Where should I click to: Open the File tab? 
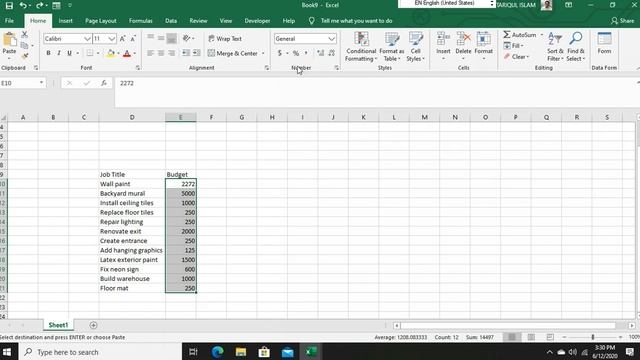9,21
